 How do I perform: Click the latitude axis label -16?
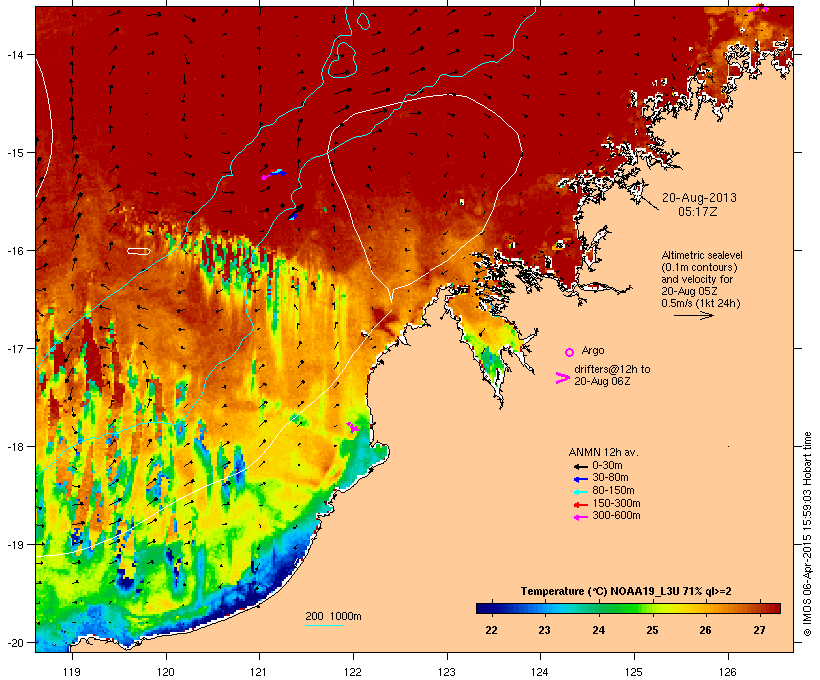[15, 251]
